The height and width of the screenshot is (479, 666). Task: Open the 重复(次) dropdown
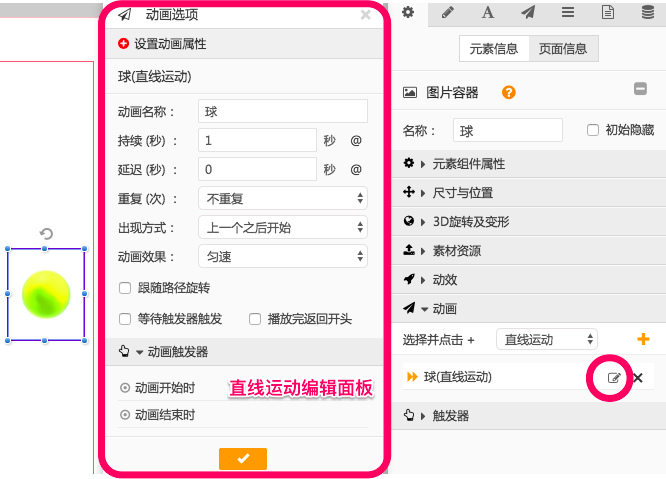coord(283,198)
